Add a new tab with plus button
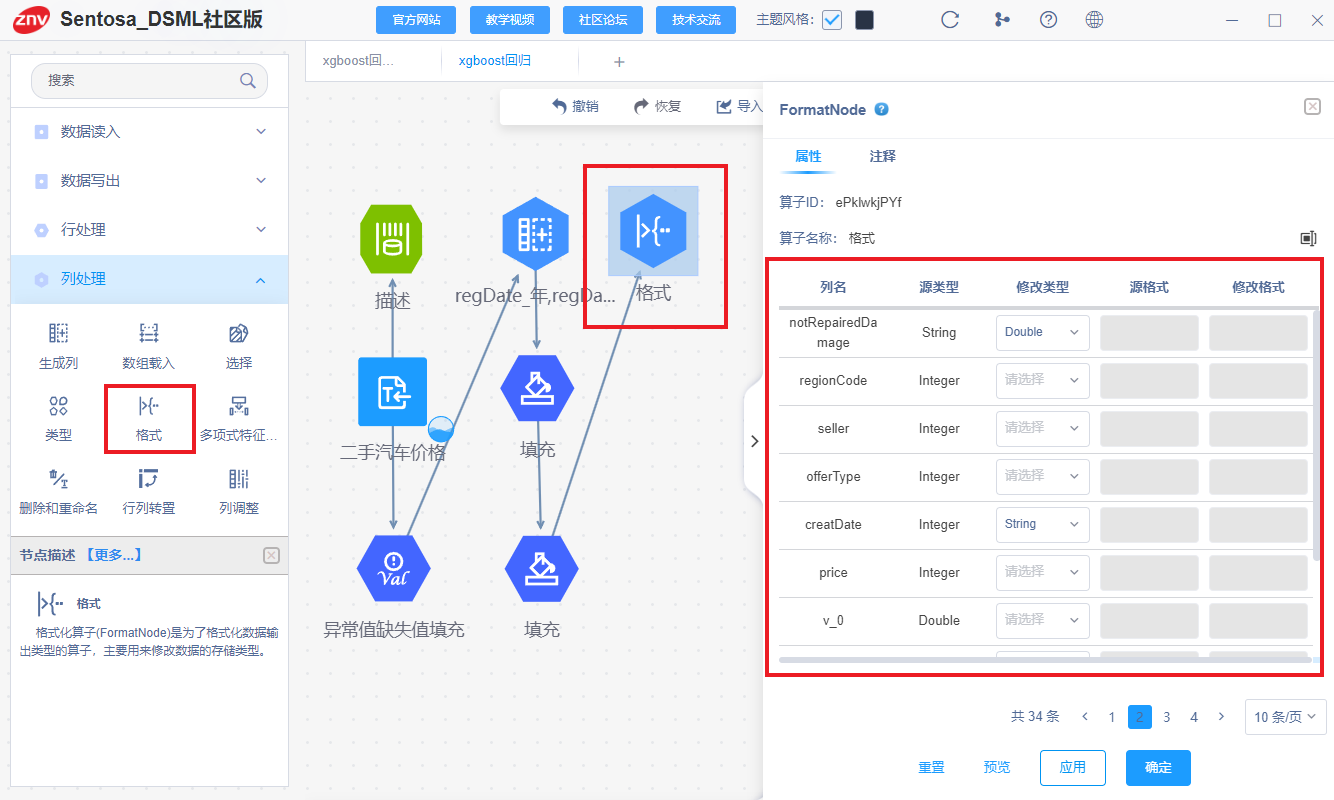 point(619,62)
